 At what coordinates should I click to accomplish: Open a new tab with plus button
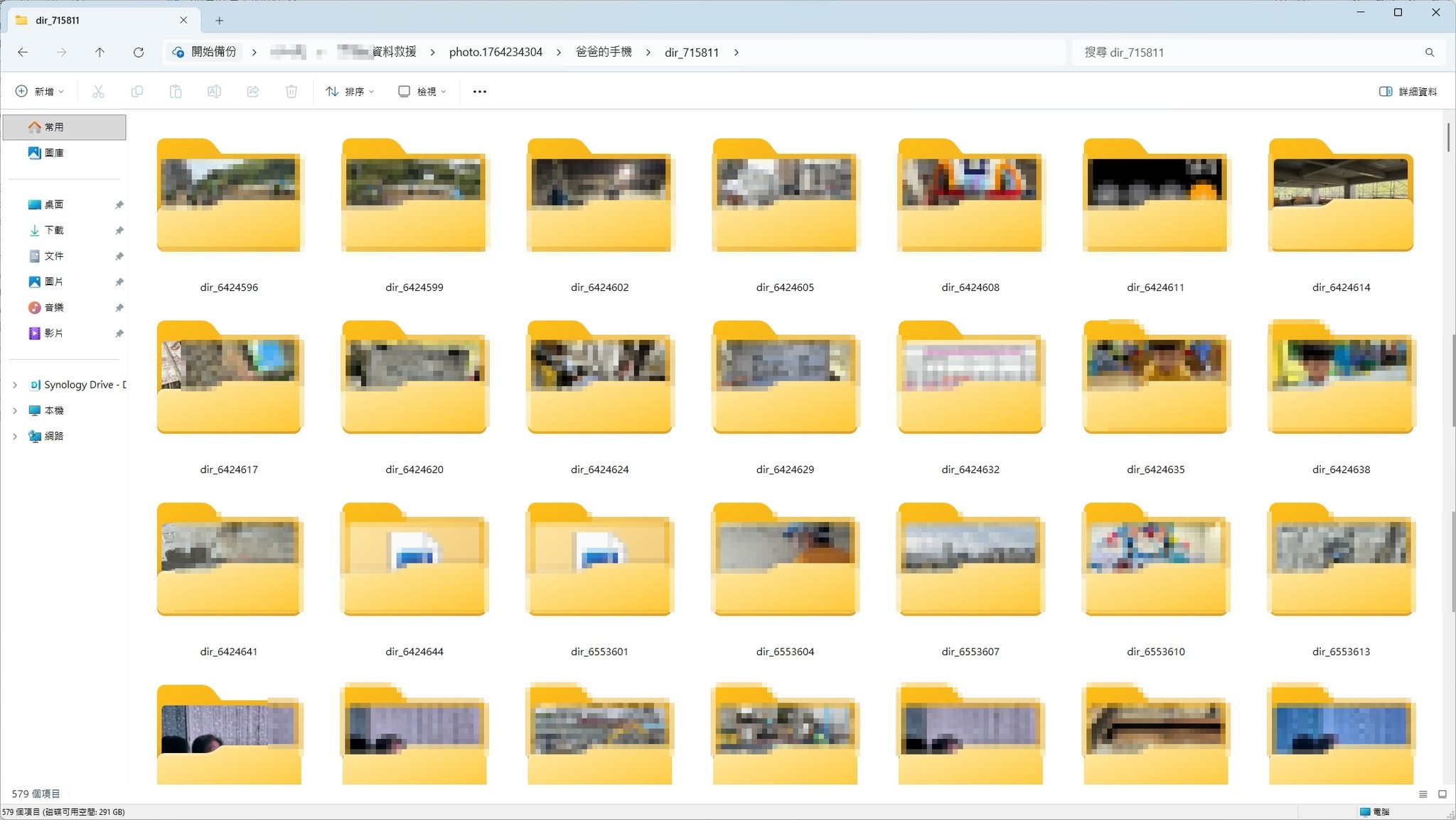(x=219, y=21)
